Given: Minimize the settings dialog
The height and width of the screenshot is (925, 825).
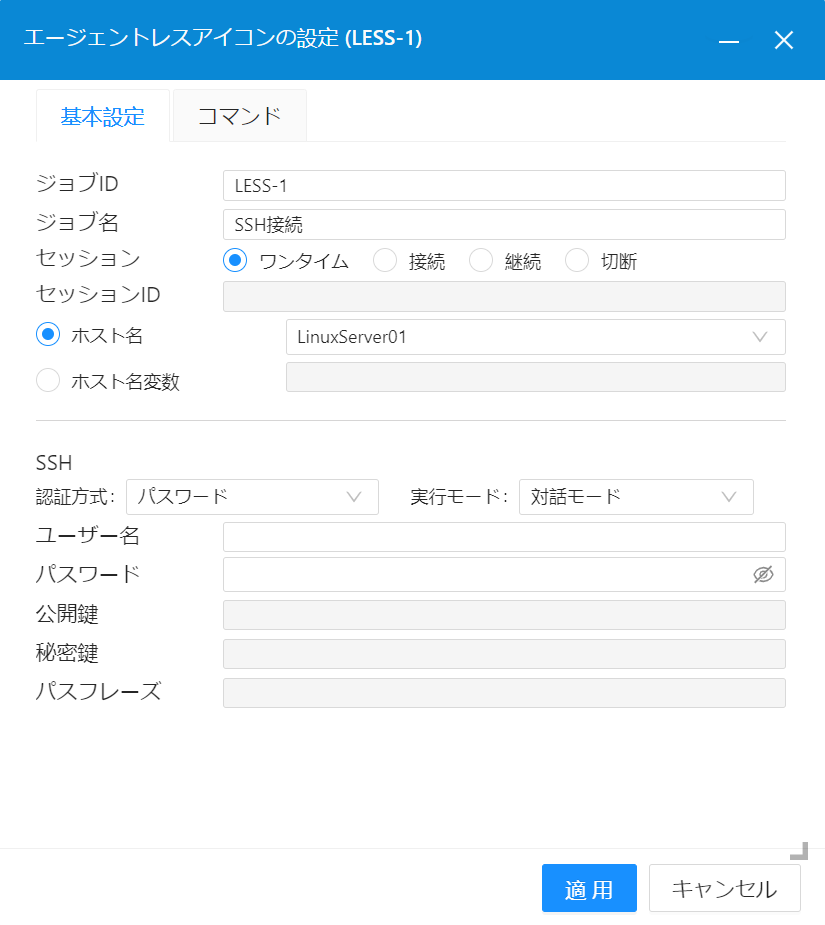Looking at the screenshot, I should [728, 40].
